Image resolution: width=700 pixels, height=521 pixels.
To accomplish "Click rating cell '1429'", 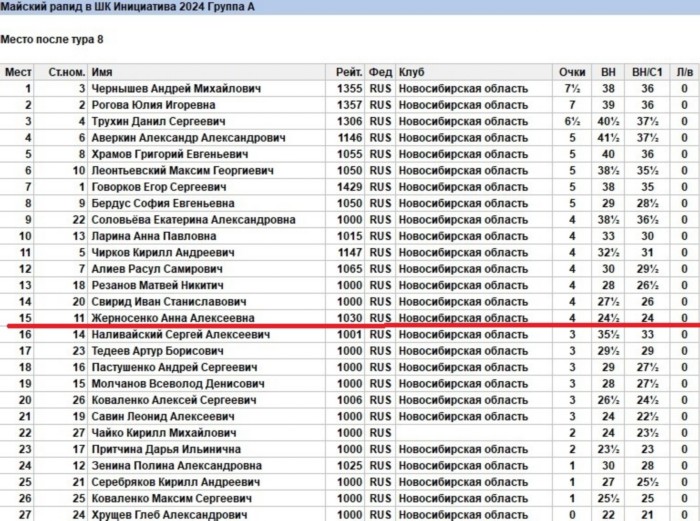I will (x=350, y=187).
